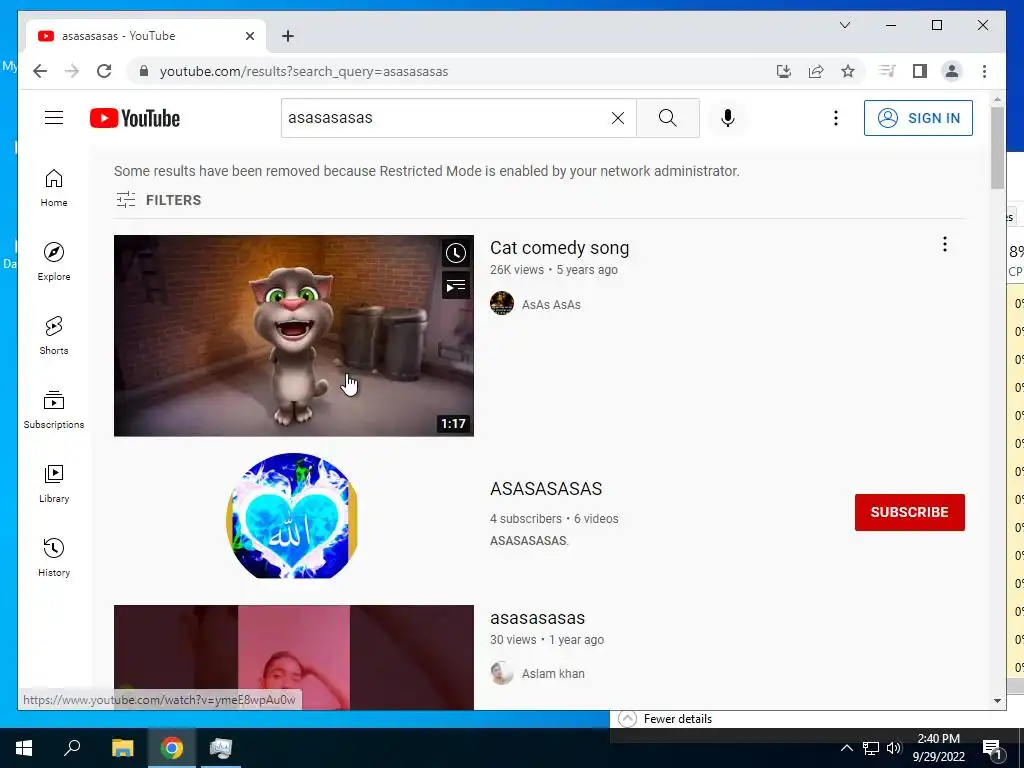Screen dimensions: 1024x768
Task: Open the YouTube hamburger guide menu
Action: (x=54, y=118)
